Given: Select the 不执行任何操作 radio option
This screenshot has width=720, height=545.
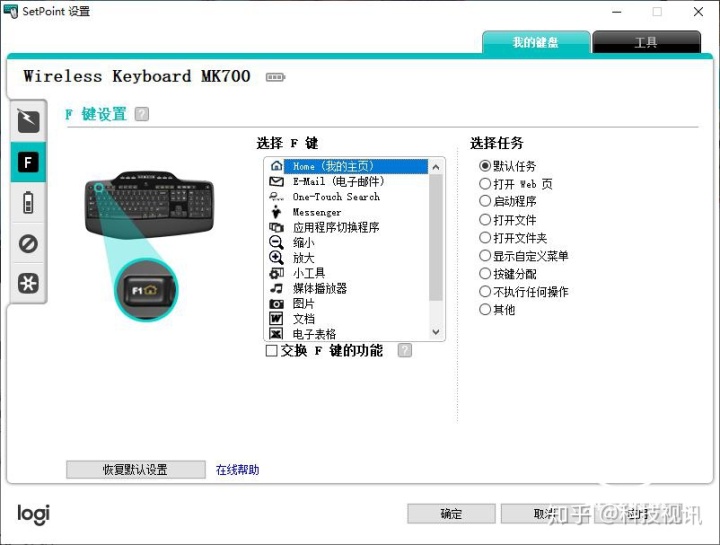Looking at the screenshot, I should pyautogui.click(x=485, y=291).
